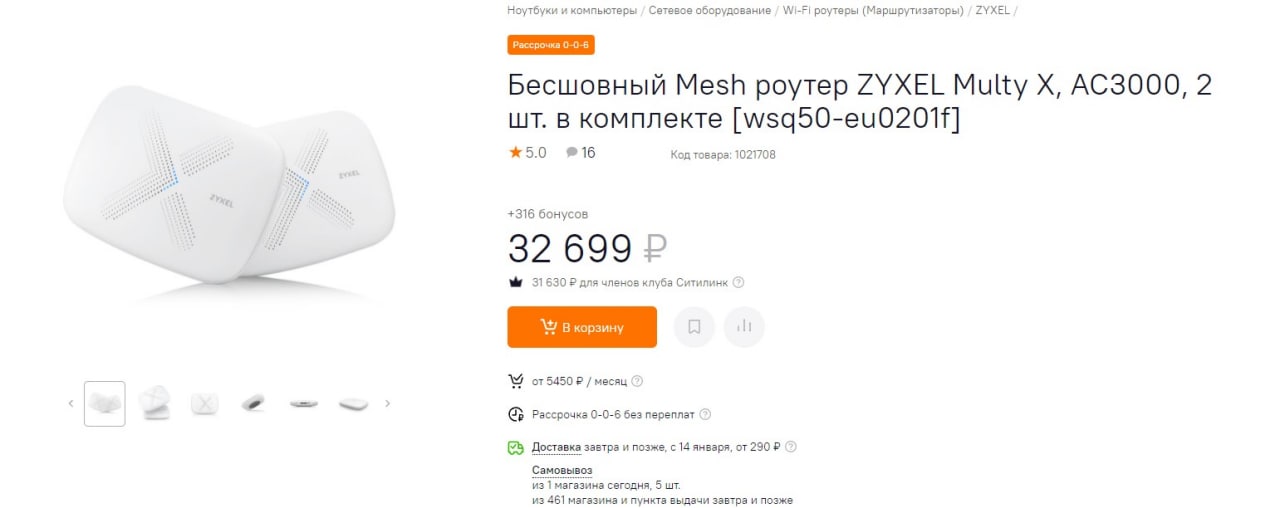The width and height of the screenshot is (1280, 508).
Task: Click help icon at end of delivery line
Action: tap(791, 447)
